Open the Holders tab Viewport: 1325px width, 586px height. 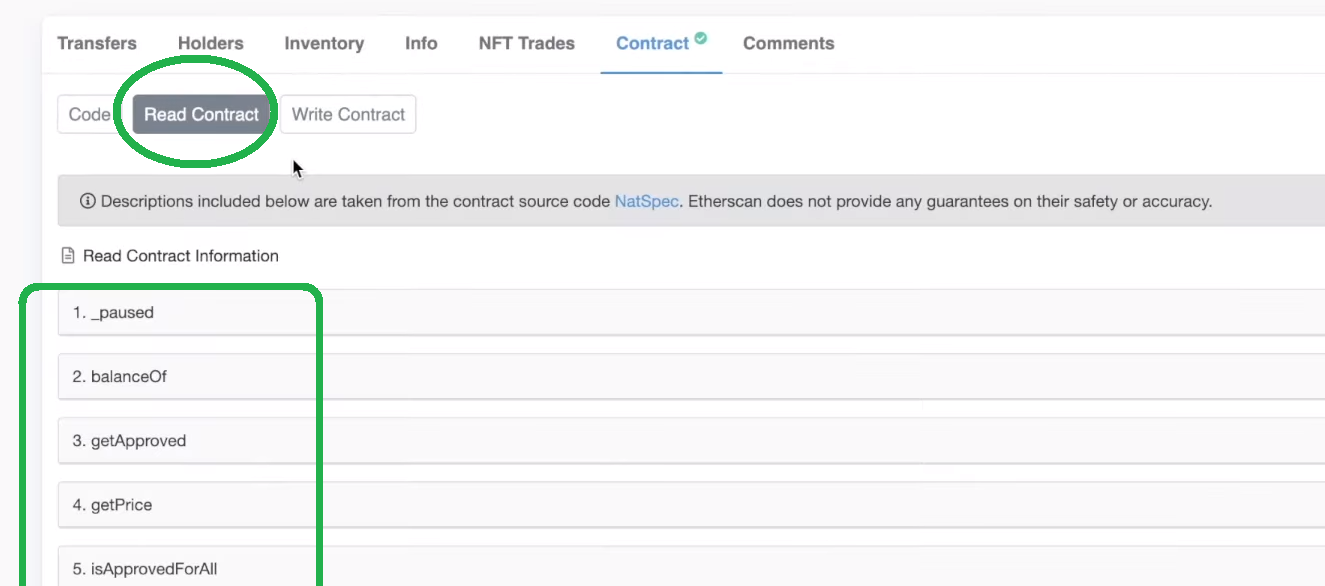pos(210,43)
